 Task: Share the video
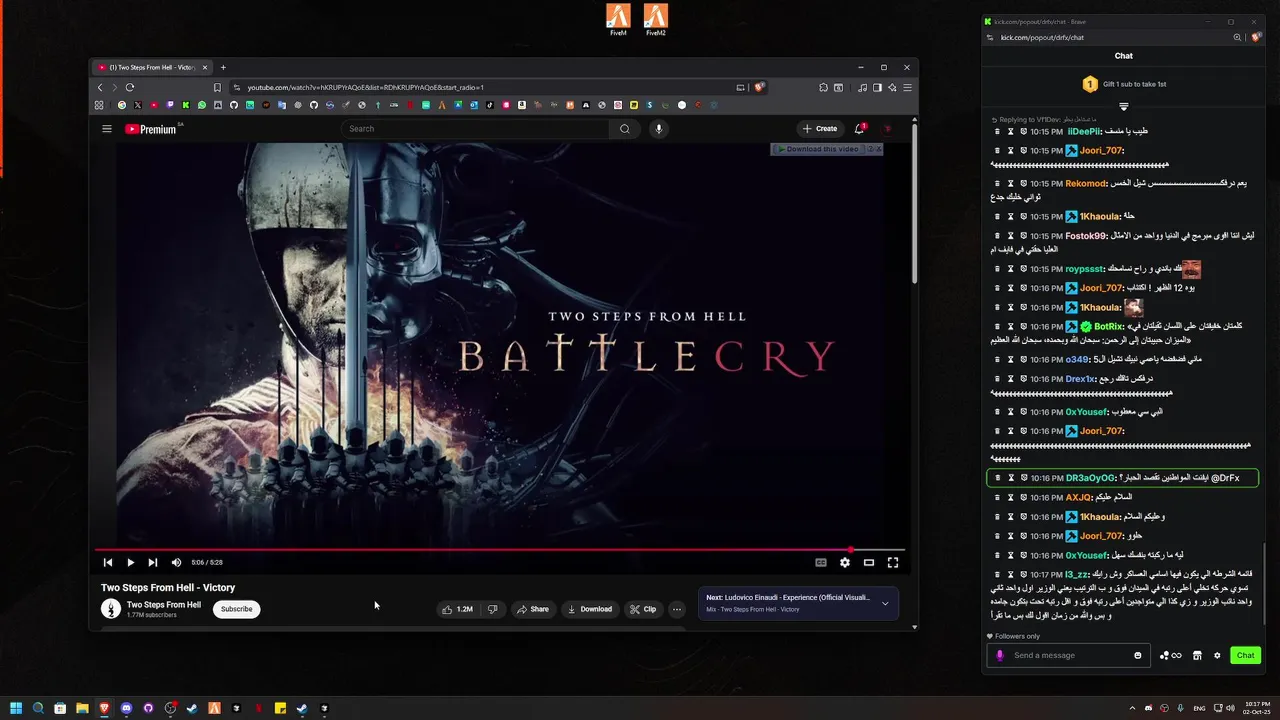coord(532,609)
